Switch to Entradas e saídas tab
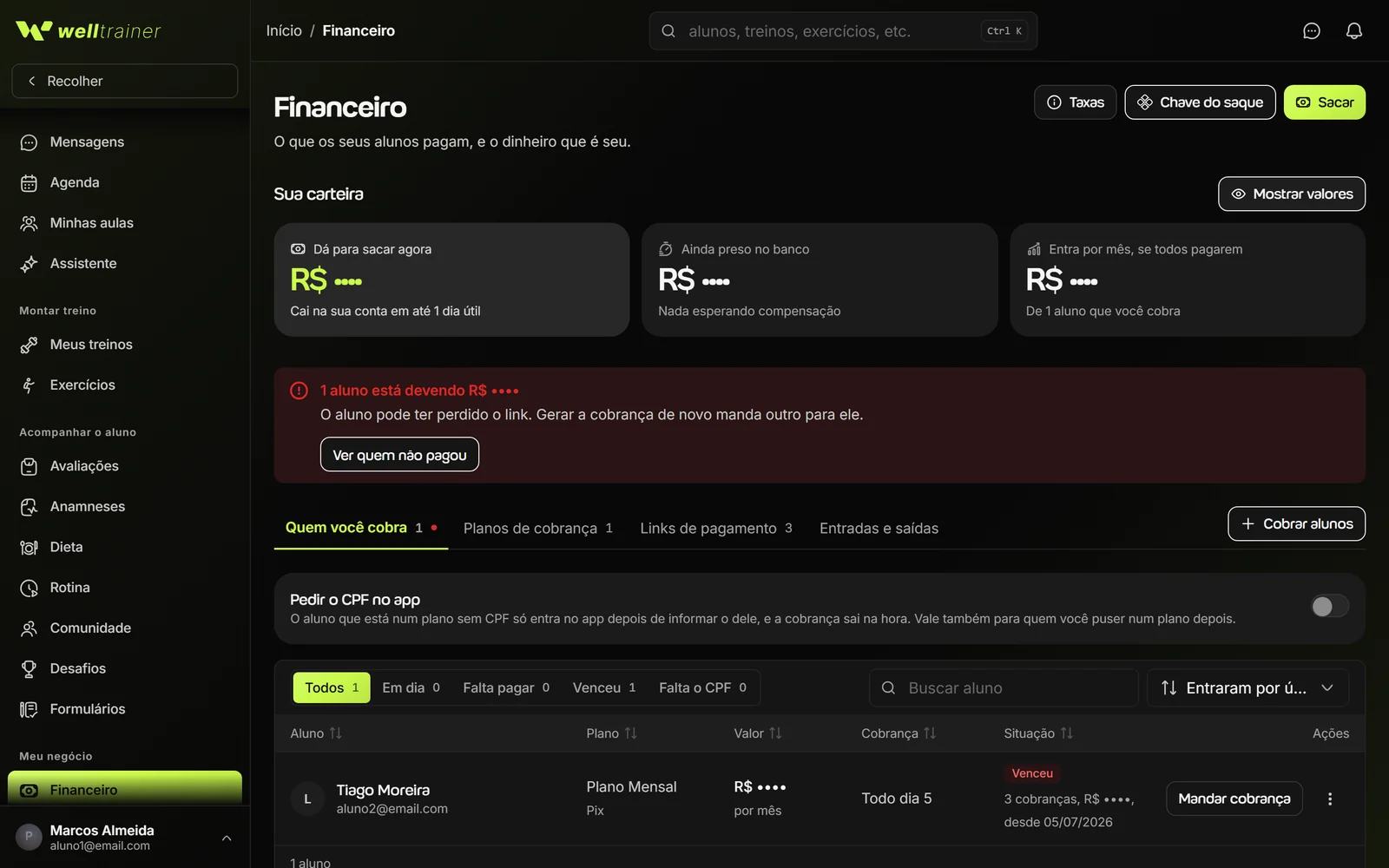The height and width of the screenshot is (868, 1389). click(x=879, y=528)
